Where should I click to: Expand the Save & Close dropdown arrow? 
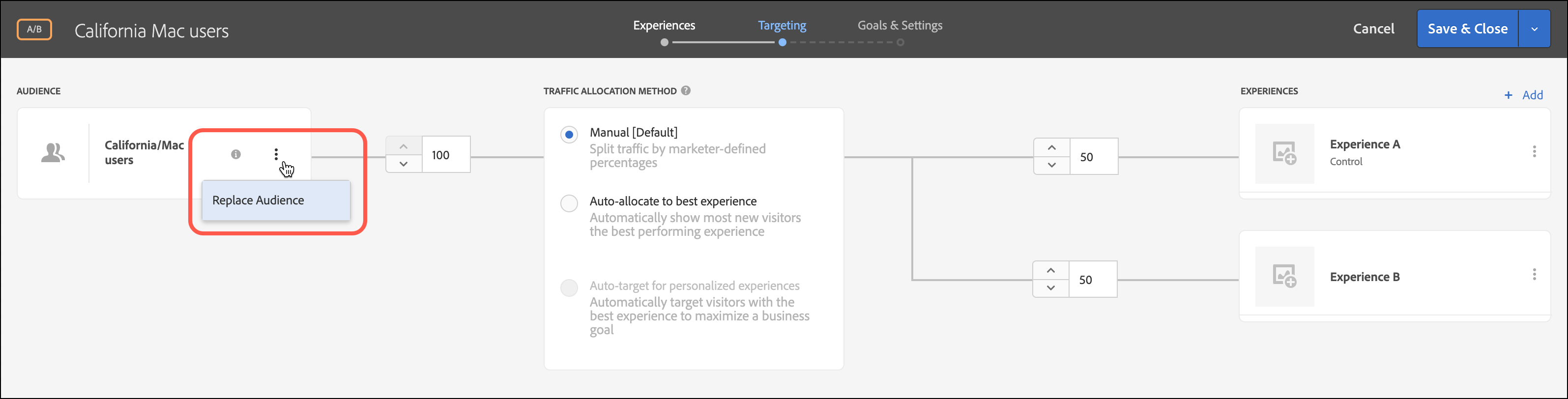click(1535, 28)
